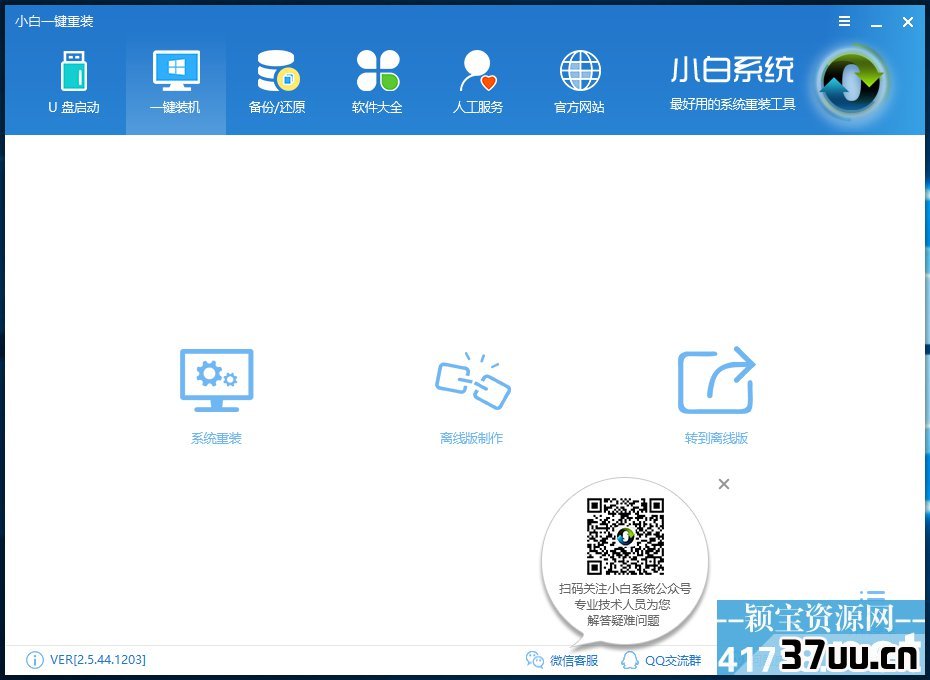
Task: Click the 离线版制作 broken chain icon
Action: 472,380
